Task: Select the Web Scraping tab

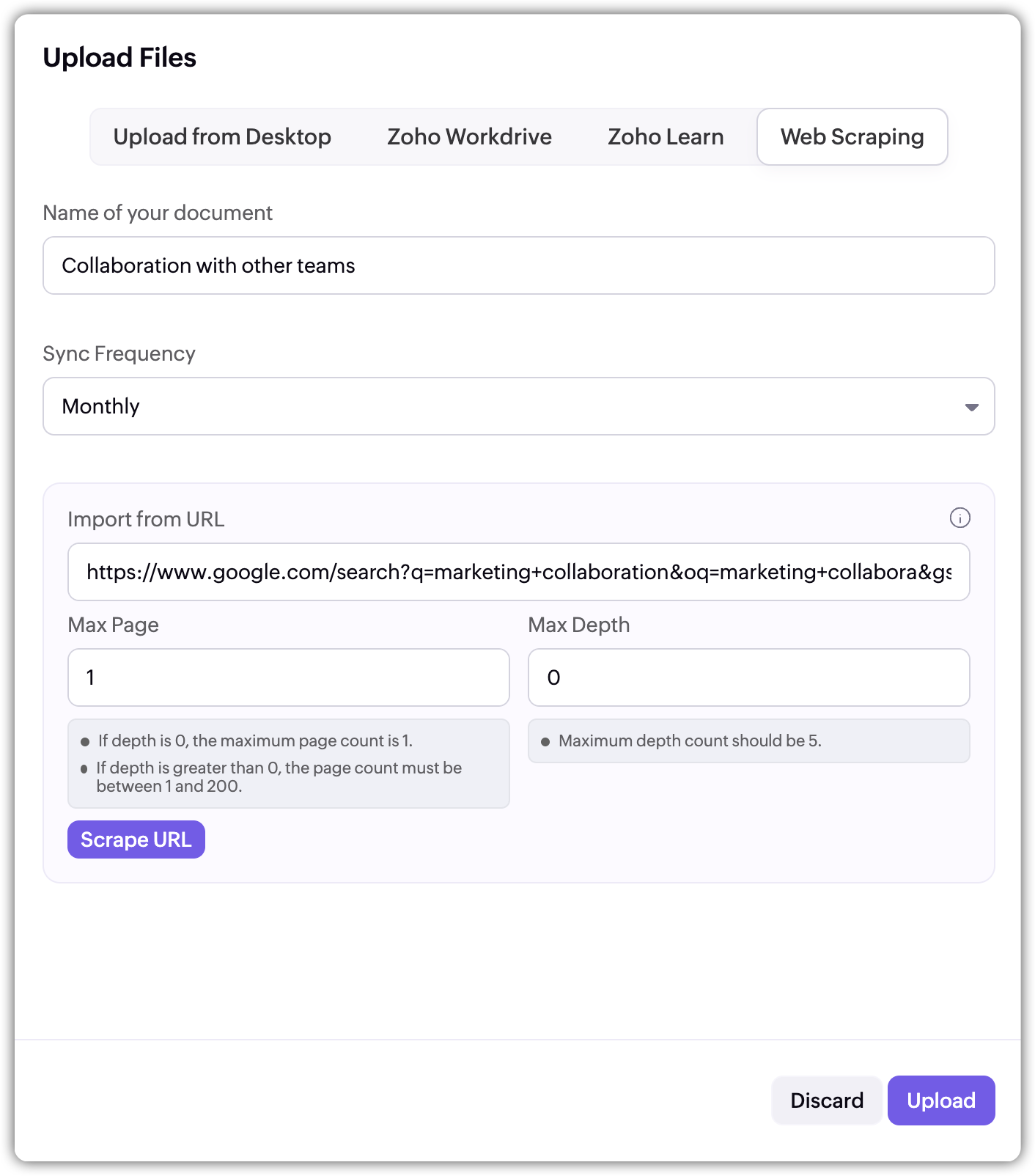Action: (x=852, y=137)
